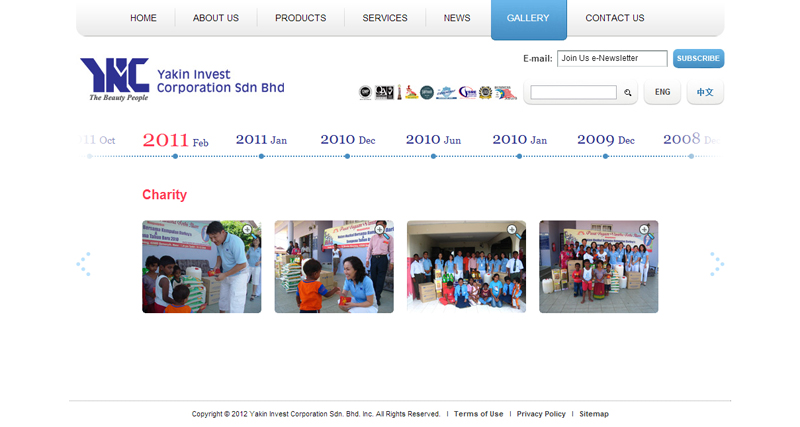Image resolution: width=800 pixels, height=427 pixels.
Task: Click the left dotted carousel arrow
Action: pos(83,264)
